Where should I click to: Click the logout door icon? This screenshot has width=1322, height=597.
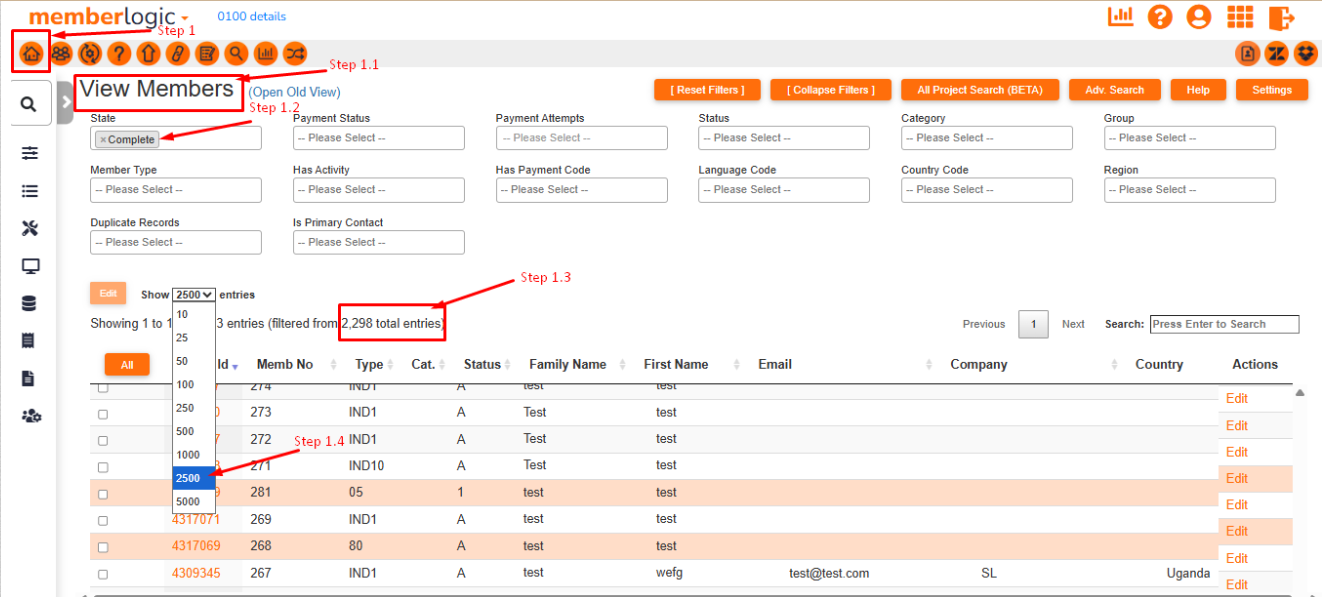1281,17
